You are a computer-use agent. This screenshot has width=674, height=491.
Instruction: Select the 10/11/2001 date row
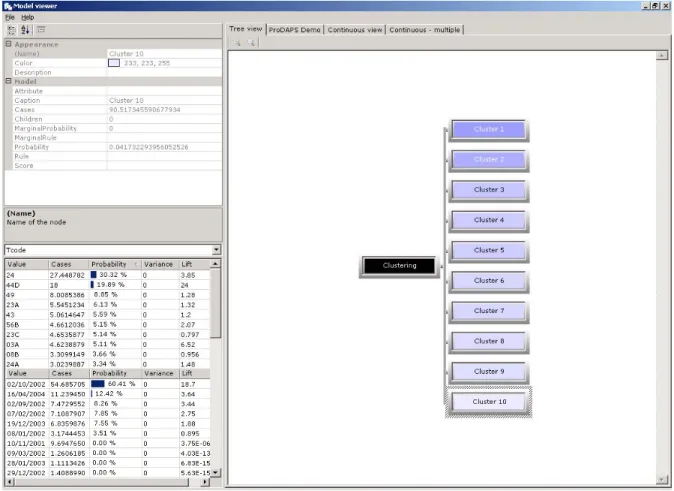pos(107,443)
